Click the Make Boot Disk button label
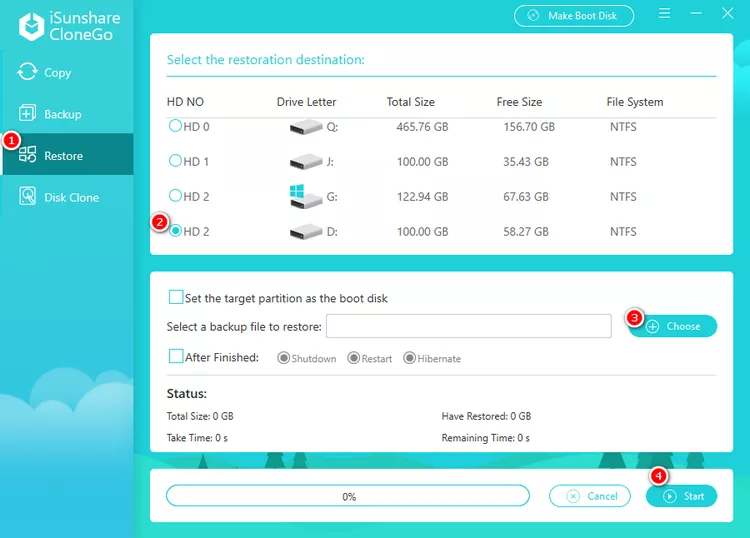The width and height of the screenshot is (750, 538). tap(583, 16)
